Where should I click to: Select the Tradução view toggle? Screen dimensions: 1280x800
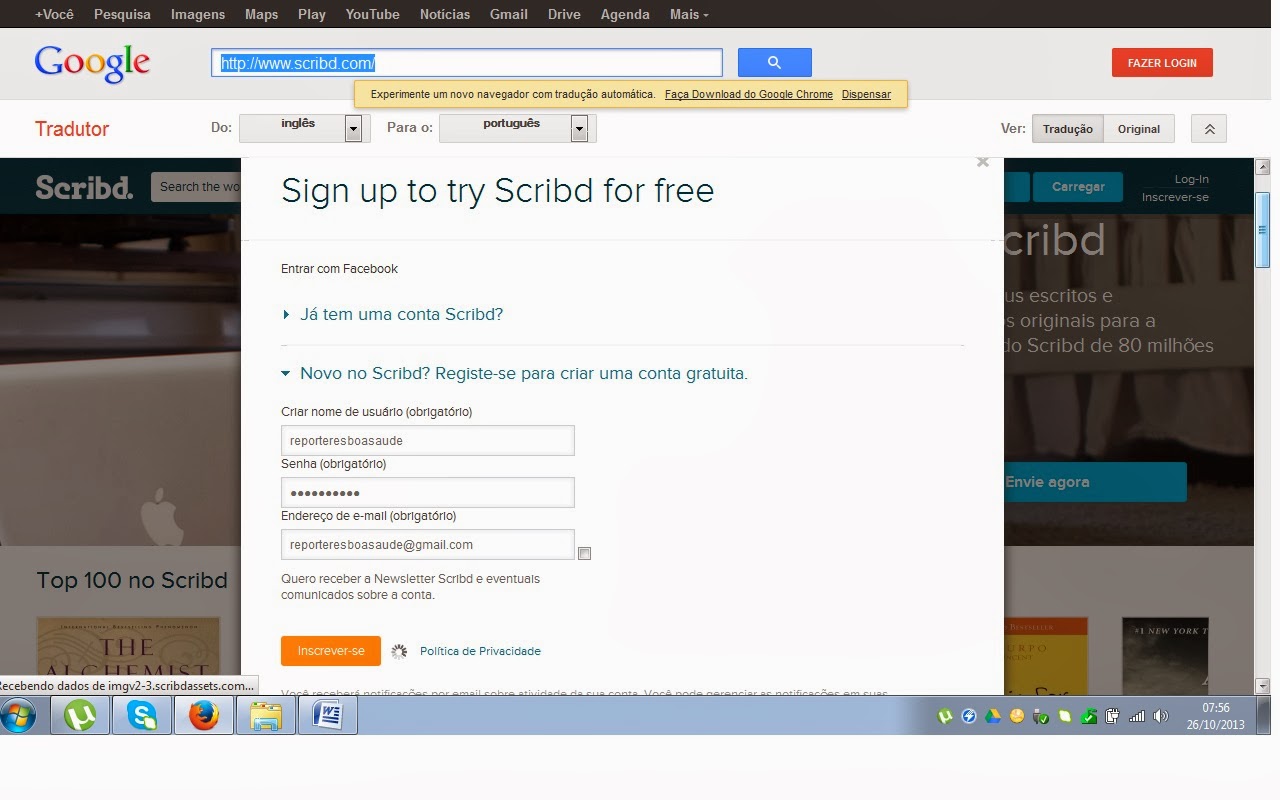tap(1068, 129)
